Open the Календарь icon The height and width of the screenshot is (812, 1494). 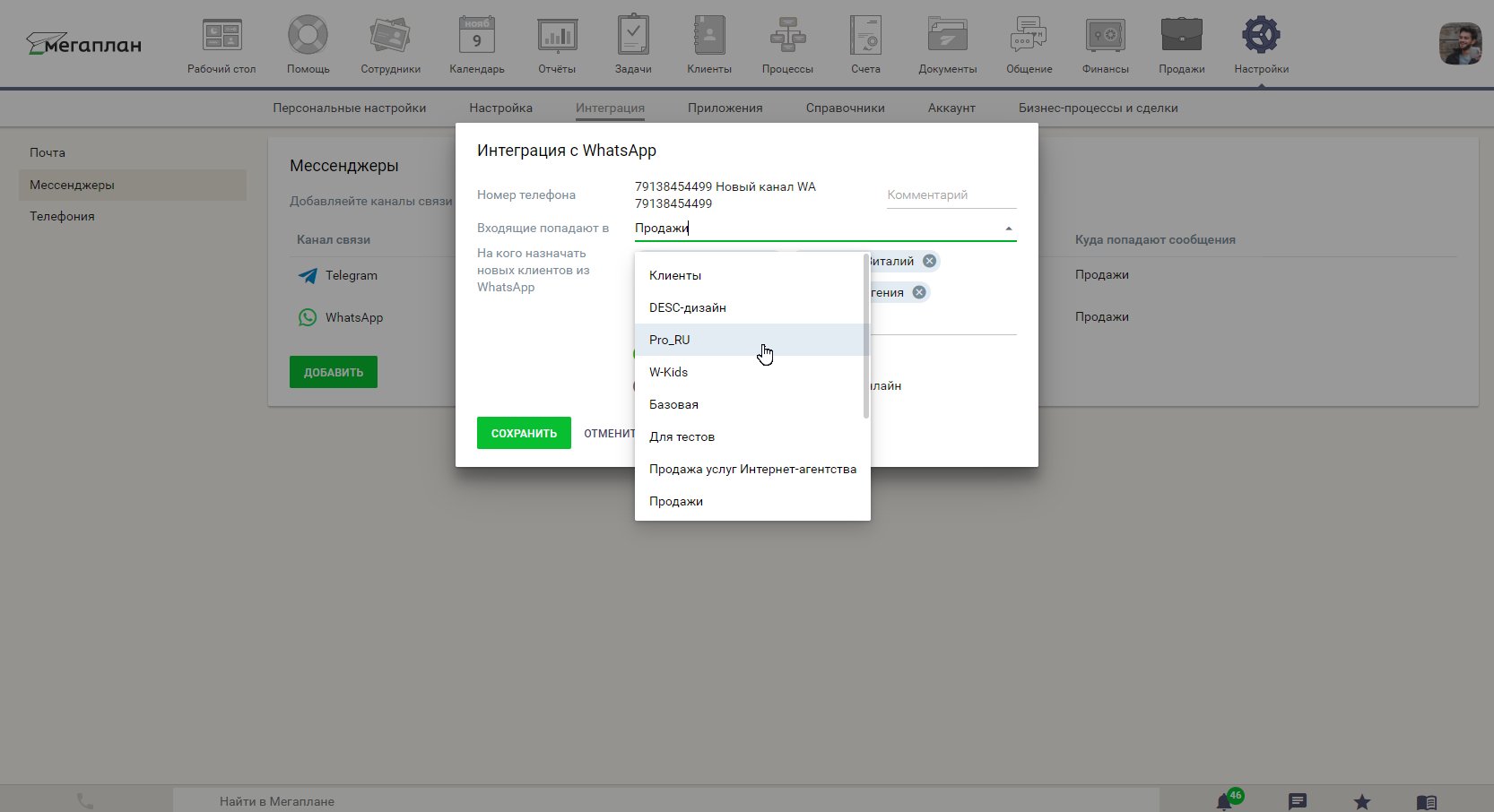pyautogui.click(x=476, y=36)
